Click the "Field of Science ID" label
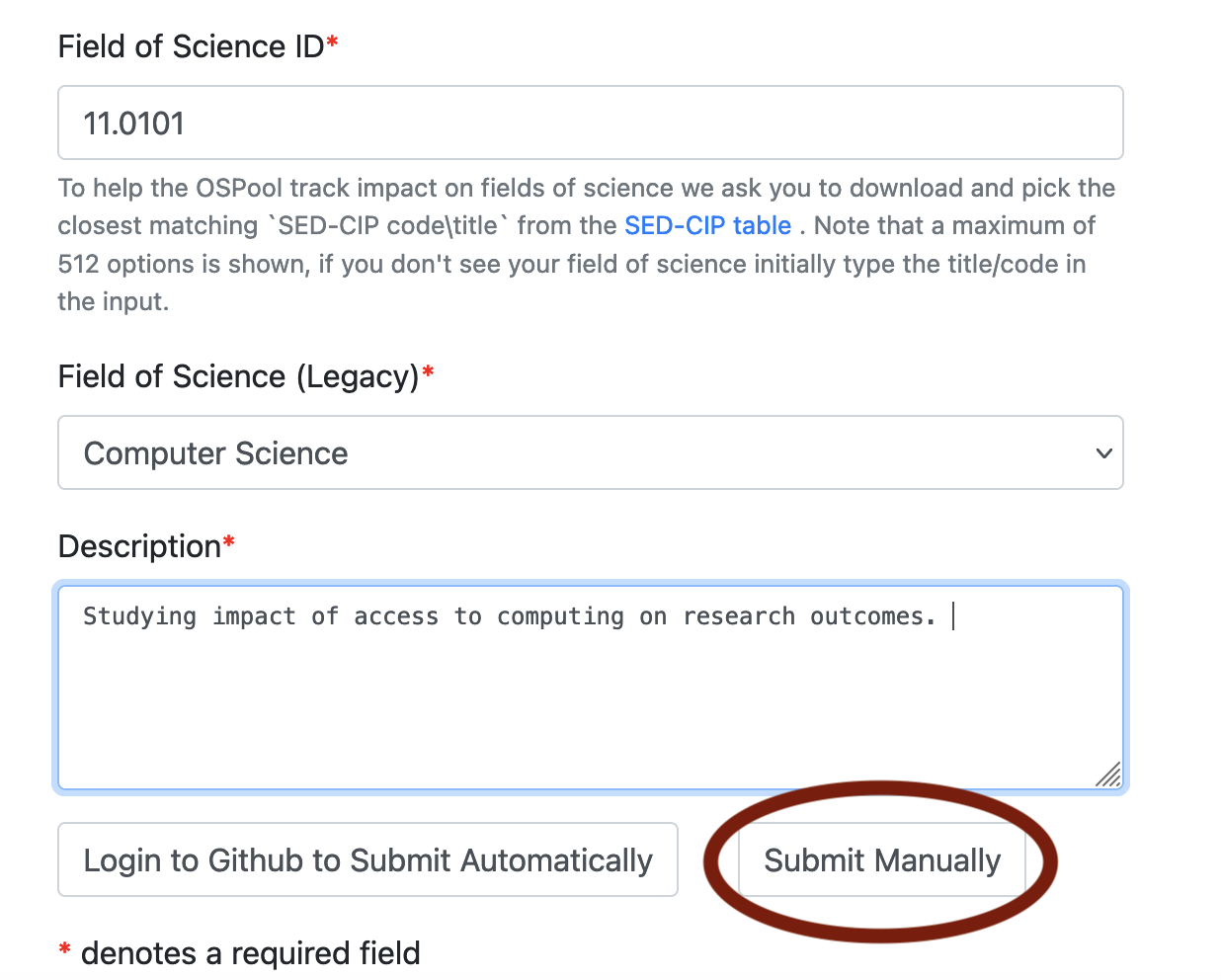Viewport: 1221px width, 980px height. coord(191,46)
